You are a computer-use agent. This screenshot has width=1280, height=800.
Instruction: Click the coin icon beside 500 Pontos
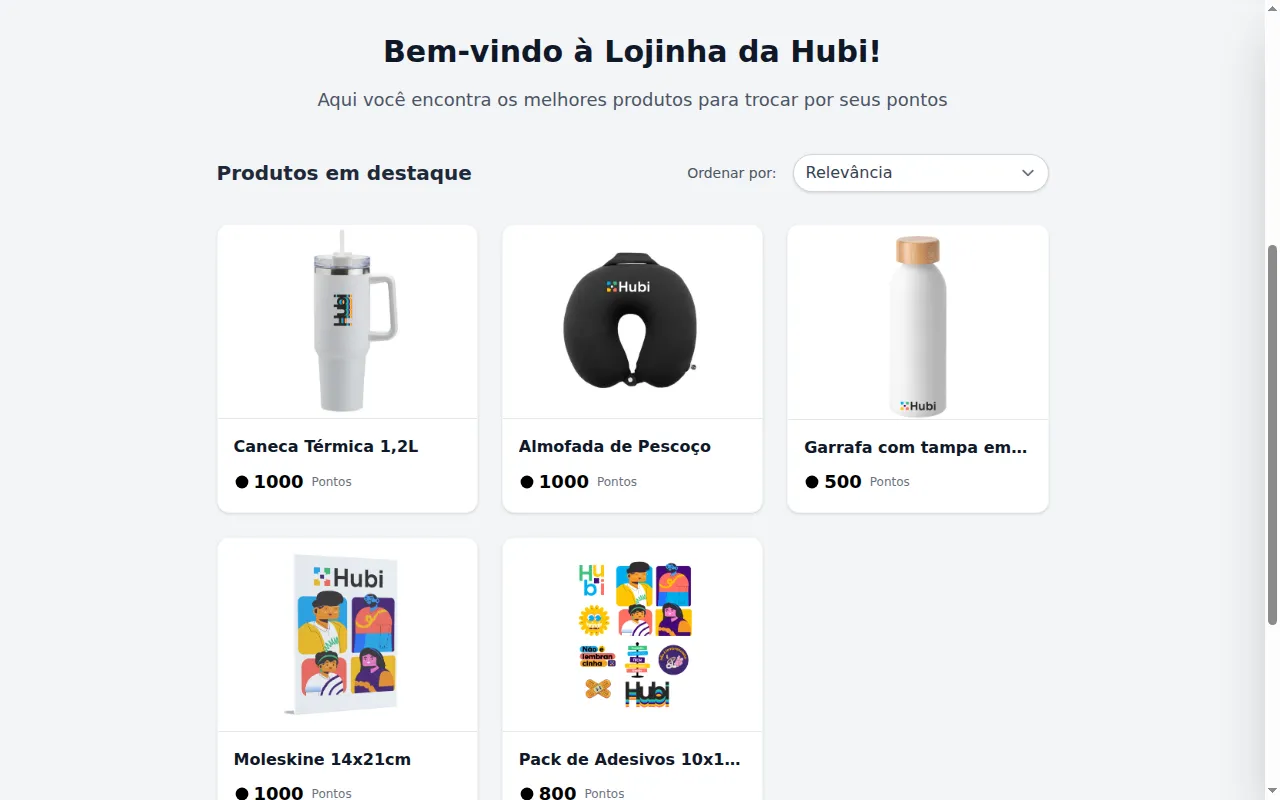coord(812,482)
